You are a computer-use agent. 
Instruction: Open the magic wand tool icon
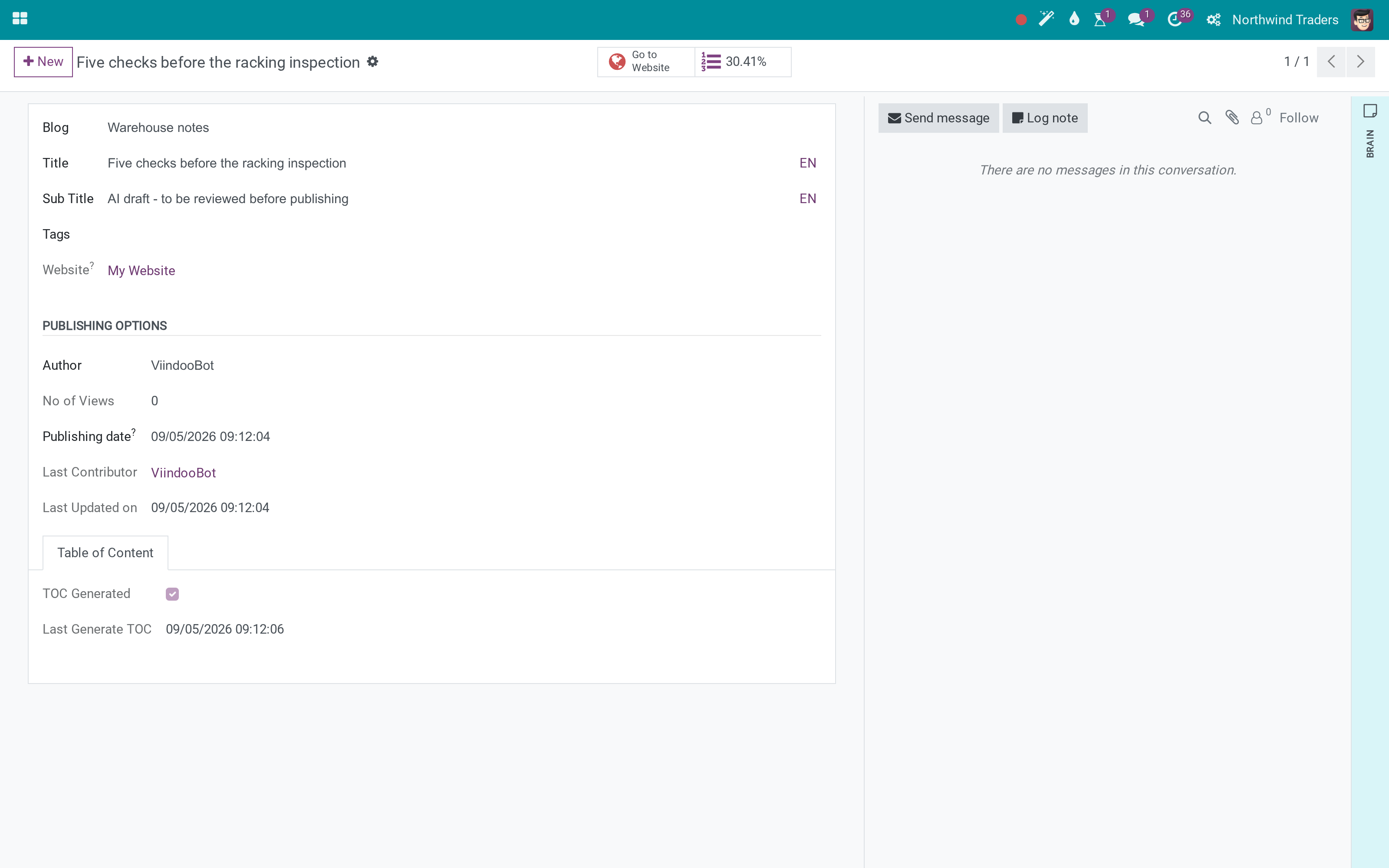[x=1047, y=19]
